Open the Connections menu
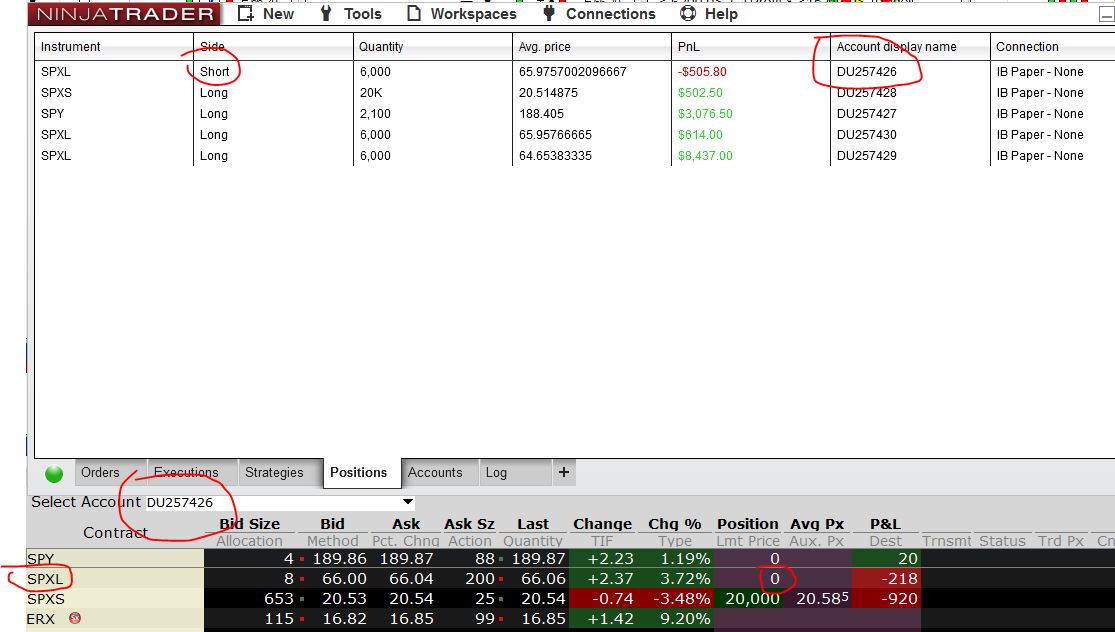 (x=611, y=14)
